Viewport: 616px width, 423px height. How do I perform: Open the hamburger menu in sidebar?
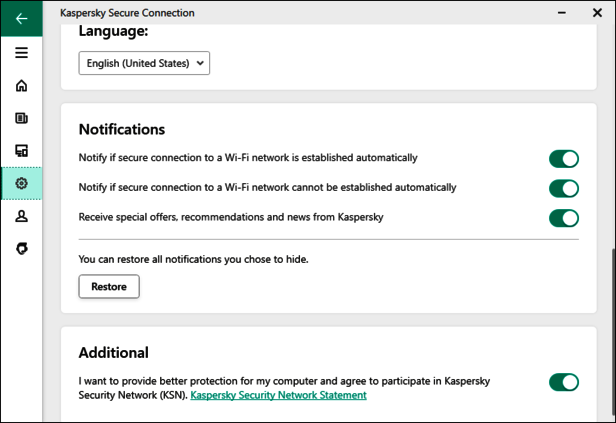click(21, 53)
